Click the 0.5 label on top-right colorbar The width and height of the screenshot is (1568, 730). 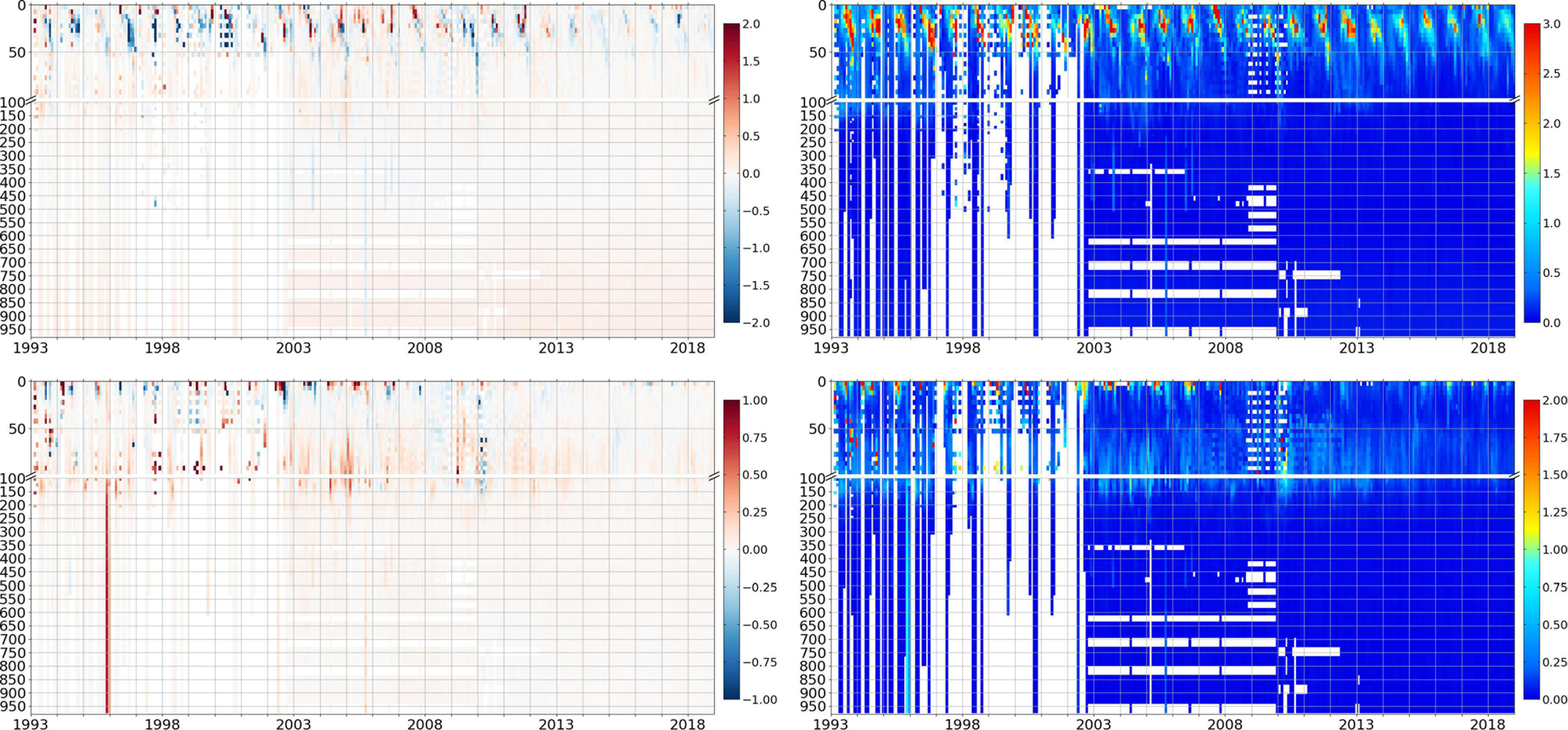[1552, 273]
